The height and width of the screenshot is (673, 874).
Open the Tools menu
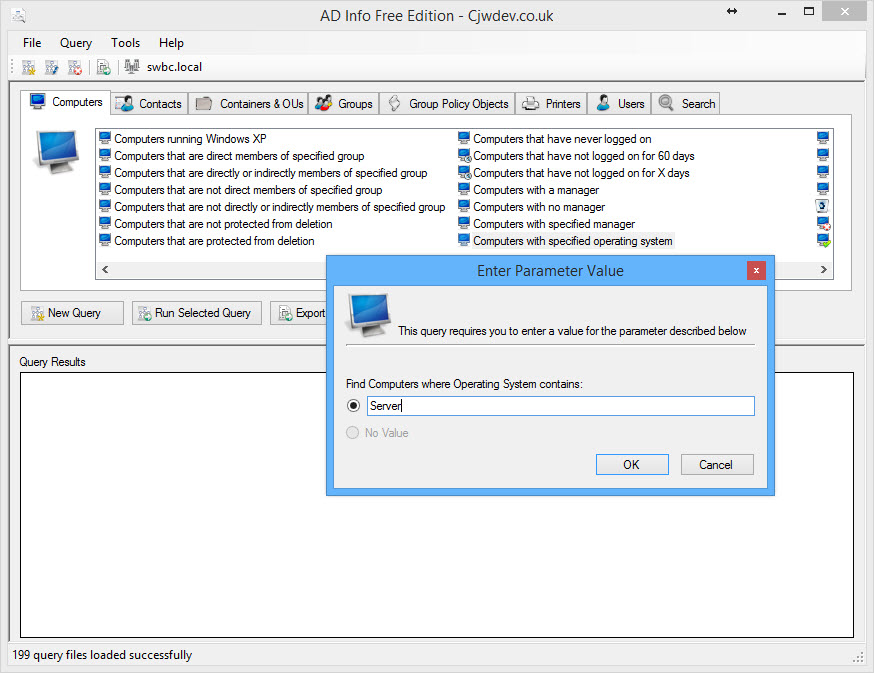click(x=125, y=43)
